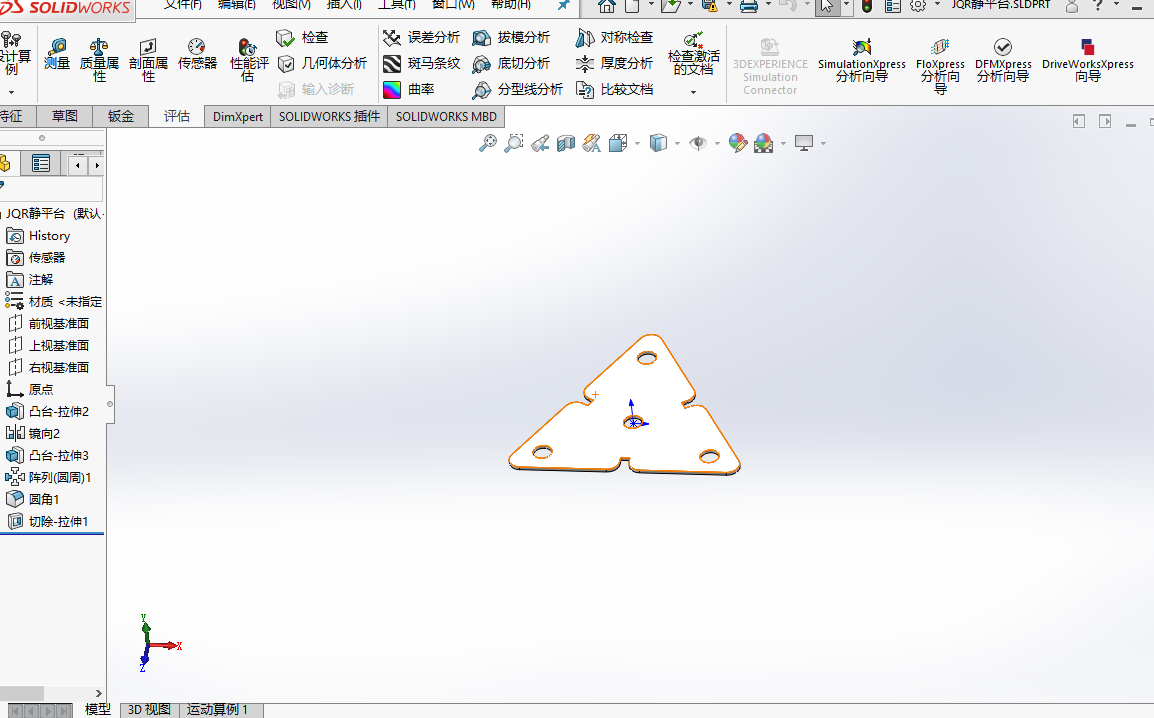
Task: Open the print icon dropdown arrow
Action: click(x=768, y=4)
